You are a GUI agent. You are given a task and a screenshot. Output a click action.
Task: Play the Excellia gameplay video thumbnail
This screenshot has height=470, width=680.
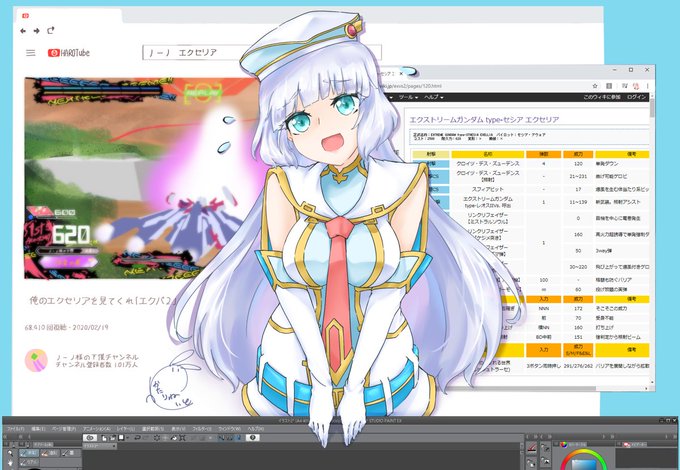[143, 178]
